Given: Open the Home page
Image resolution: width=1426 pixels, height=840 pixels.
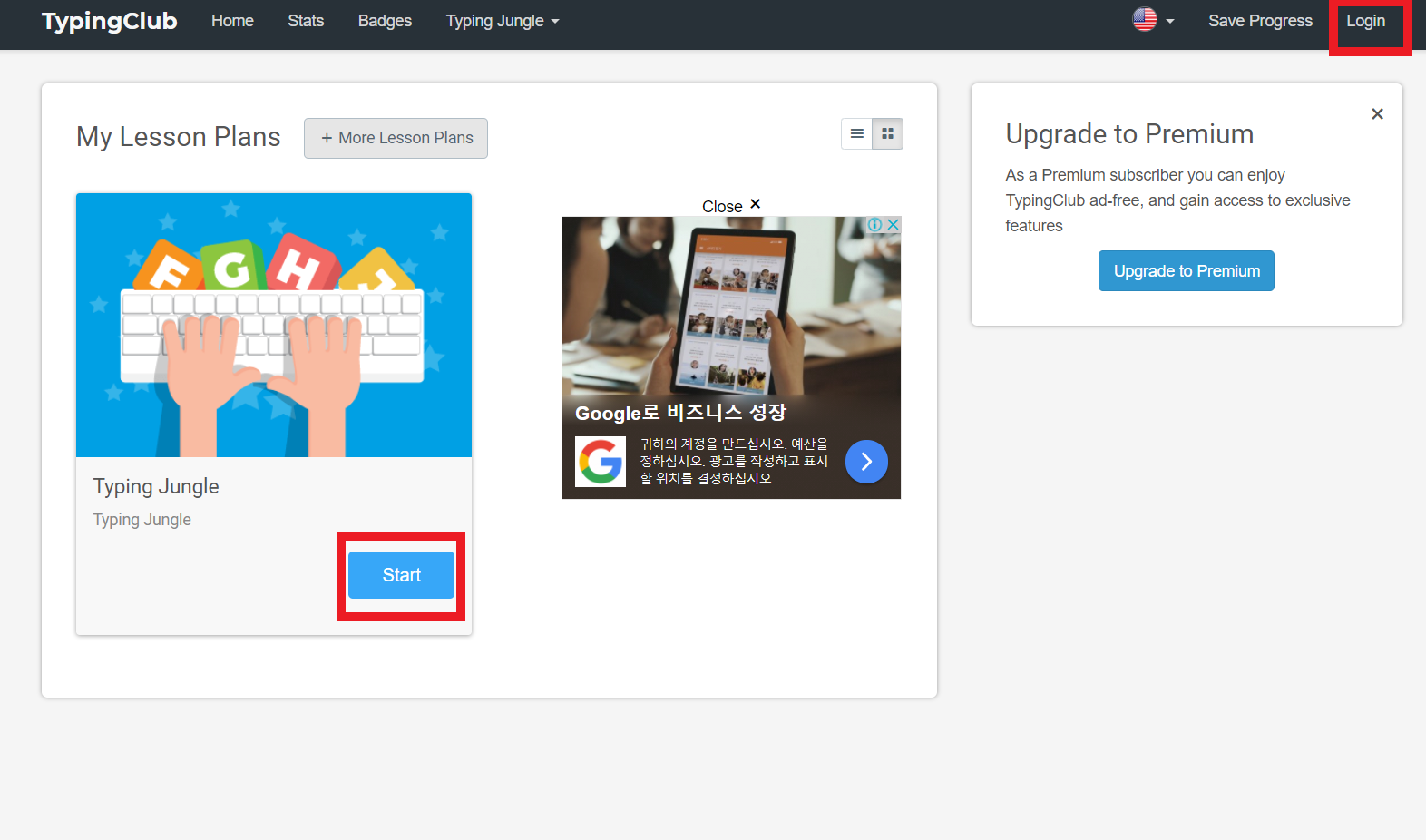Looking at the screenshot, I should (232, 21).
